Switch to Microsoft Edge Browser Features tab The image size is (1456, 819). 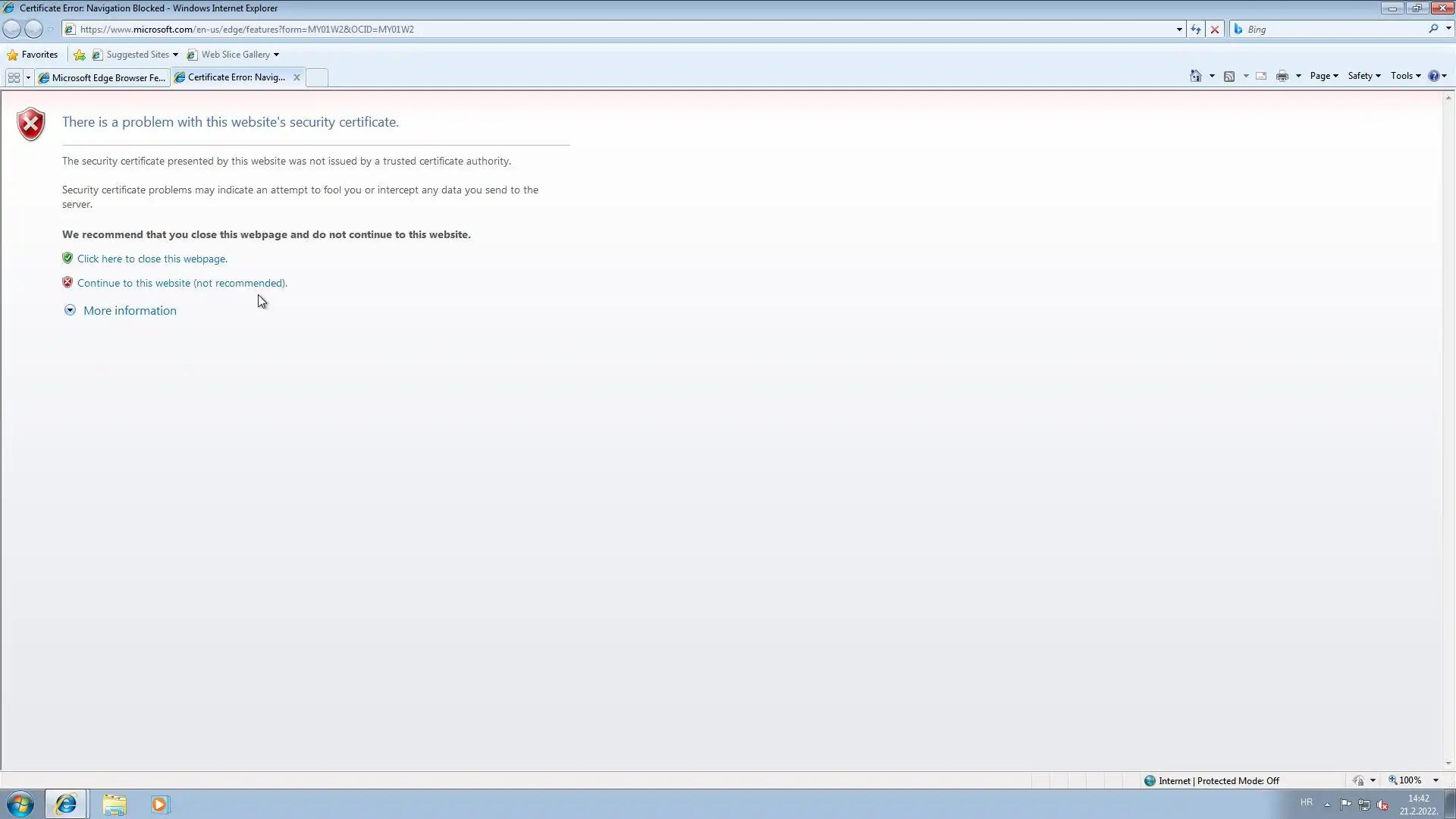(102, 77)
